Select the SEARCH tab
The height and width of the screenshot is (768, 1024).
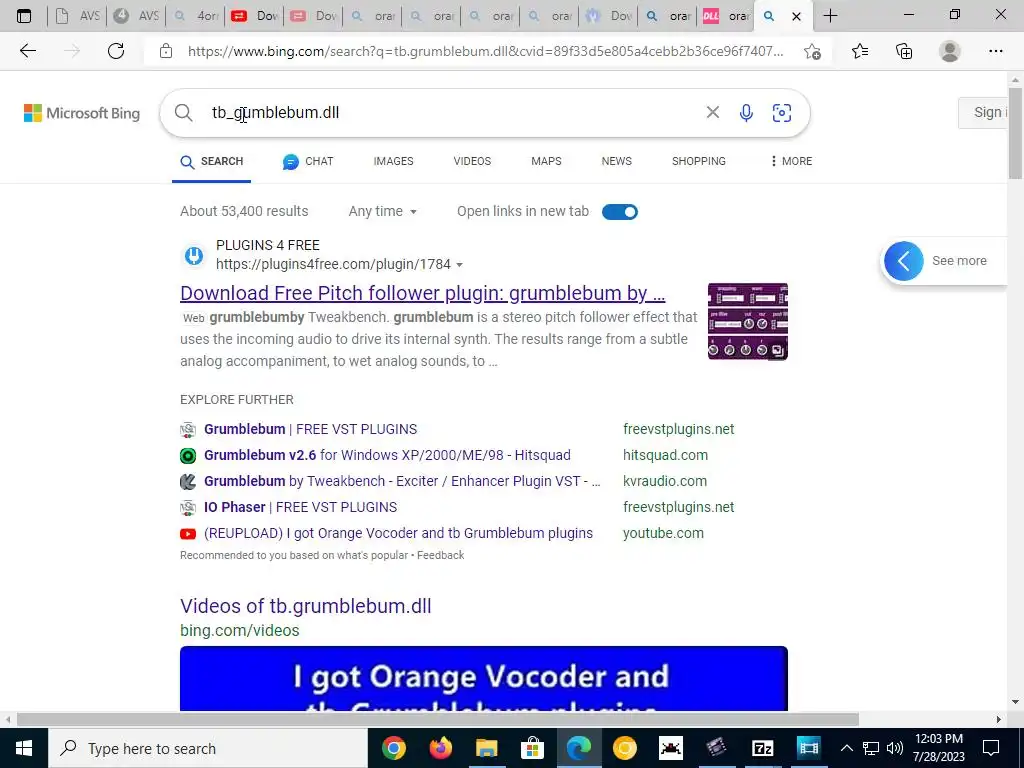pos(212,162)
